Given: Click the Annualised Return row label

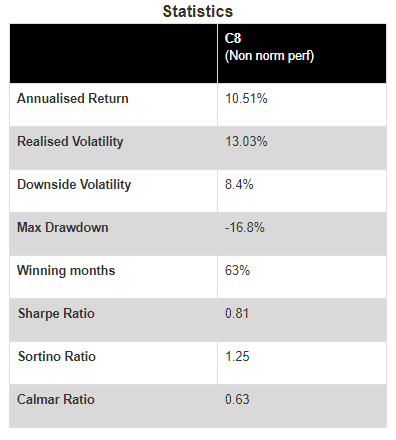Looking at the screenshot, I should point(73,99).
